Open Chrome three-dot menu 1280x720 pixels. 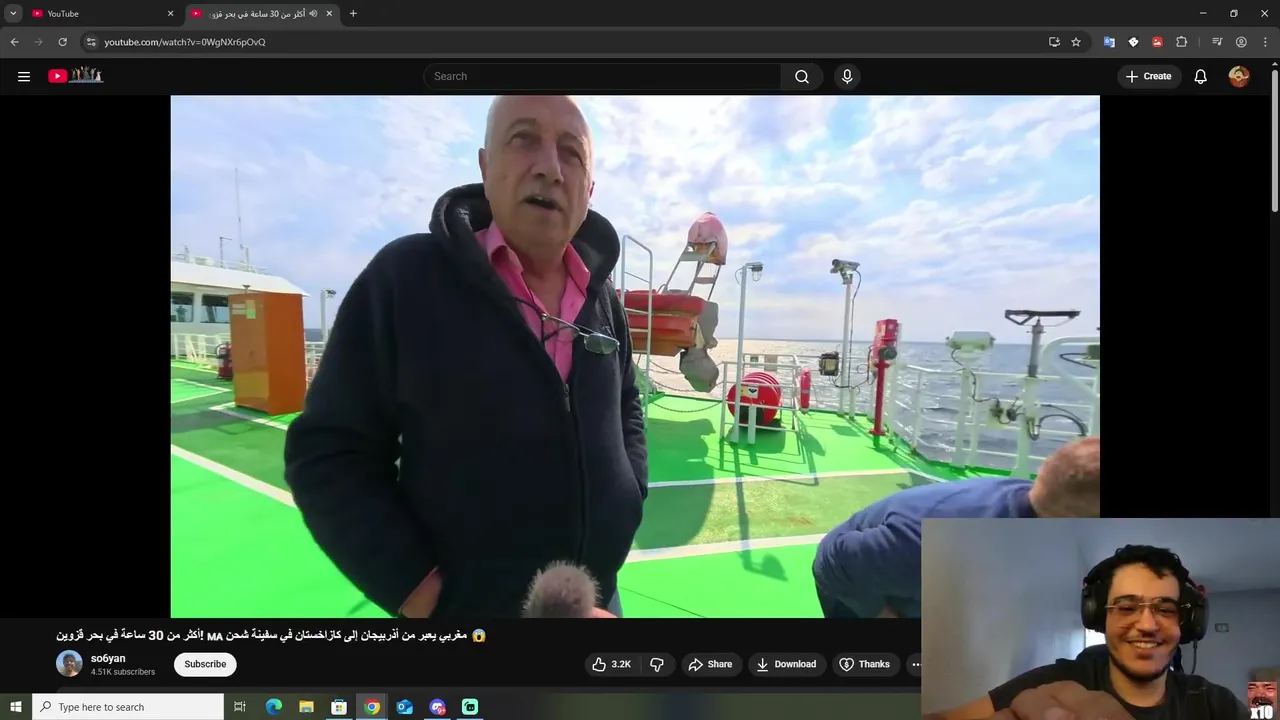tap(1265, 42)
